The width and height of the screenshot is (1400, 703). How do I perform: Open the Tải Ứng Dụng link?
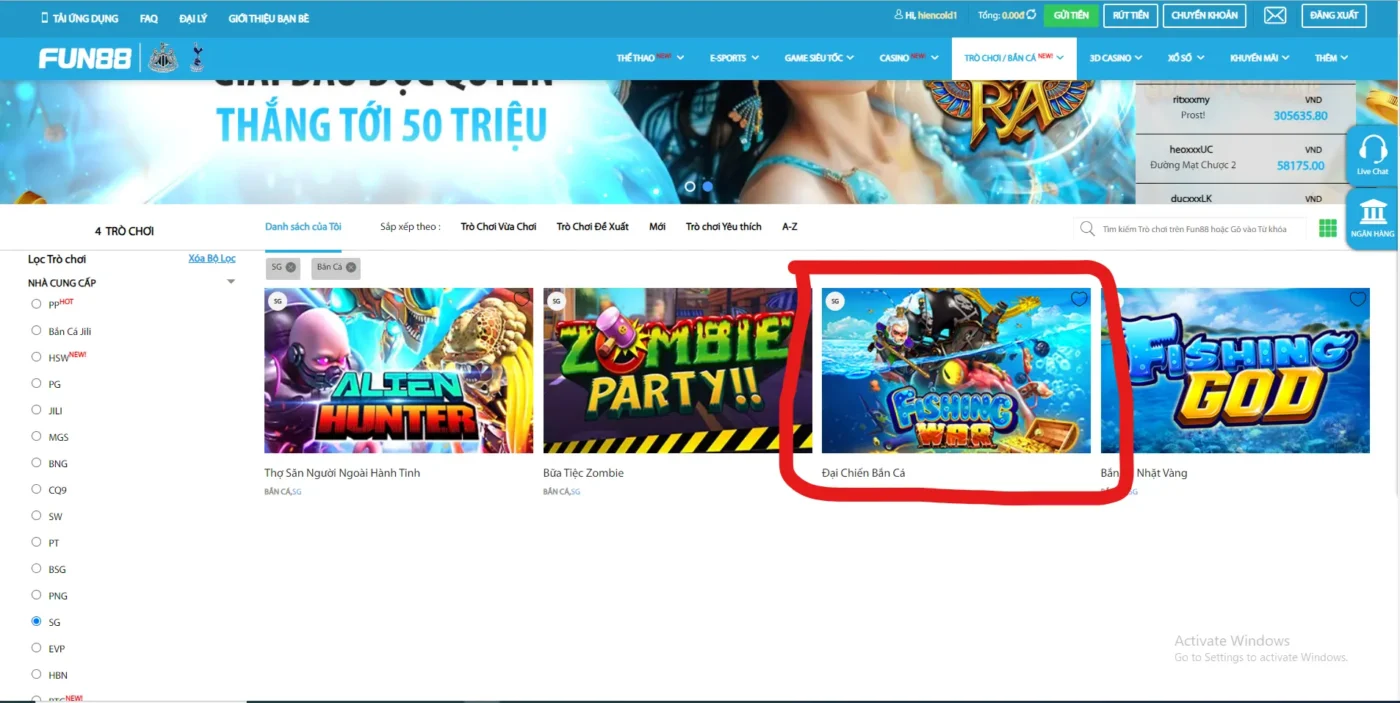click(79, 18)
